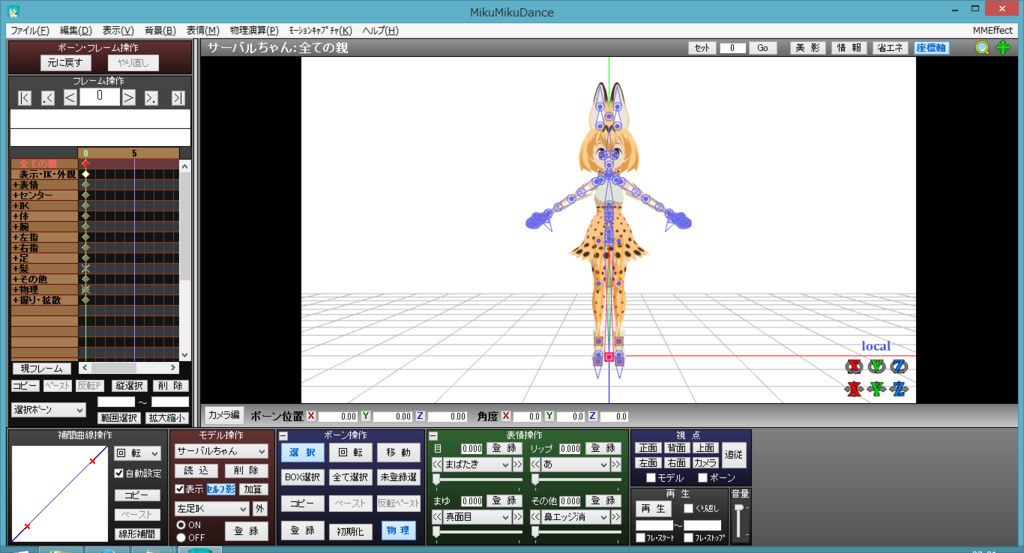This screenshot has height=553, width=1024.
Task: Open 選択ボーン dropdown
Action: coord(49,410)
